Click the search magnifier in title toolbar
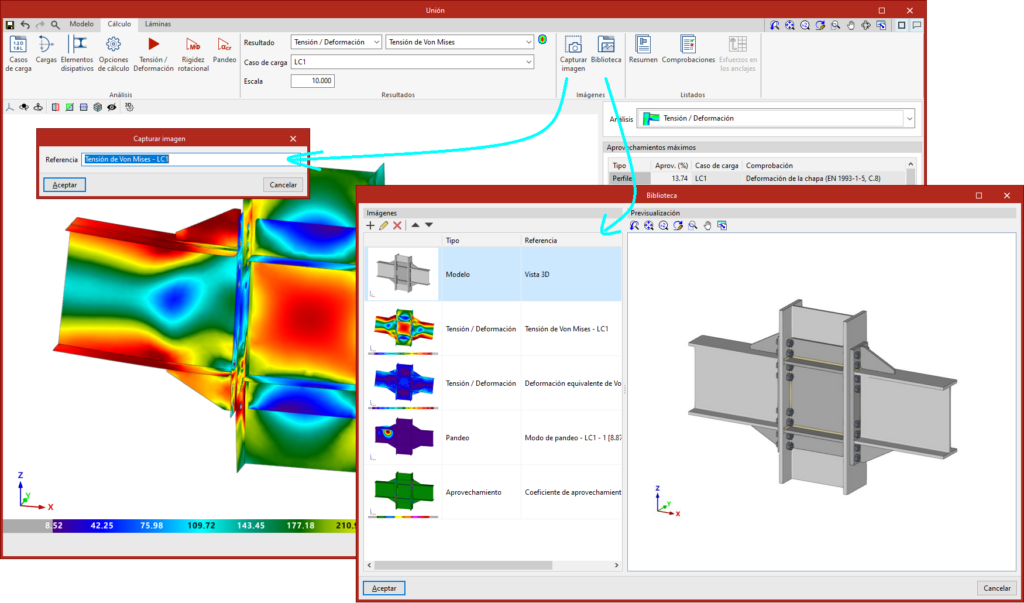Image resolution: width=1024 pixels, height=603 pixels. click(x=56, y=25)
